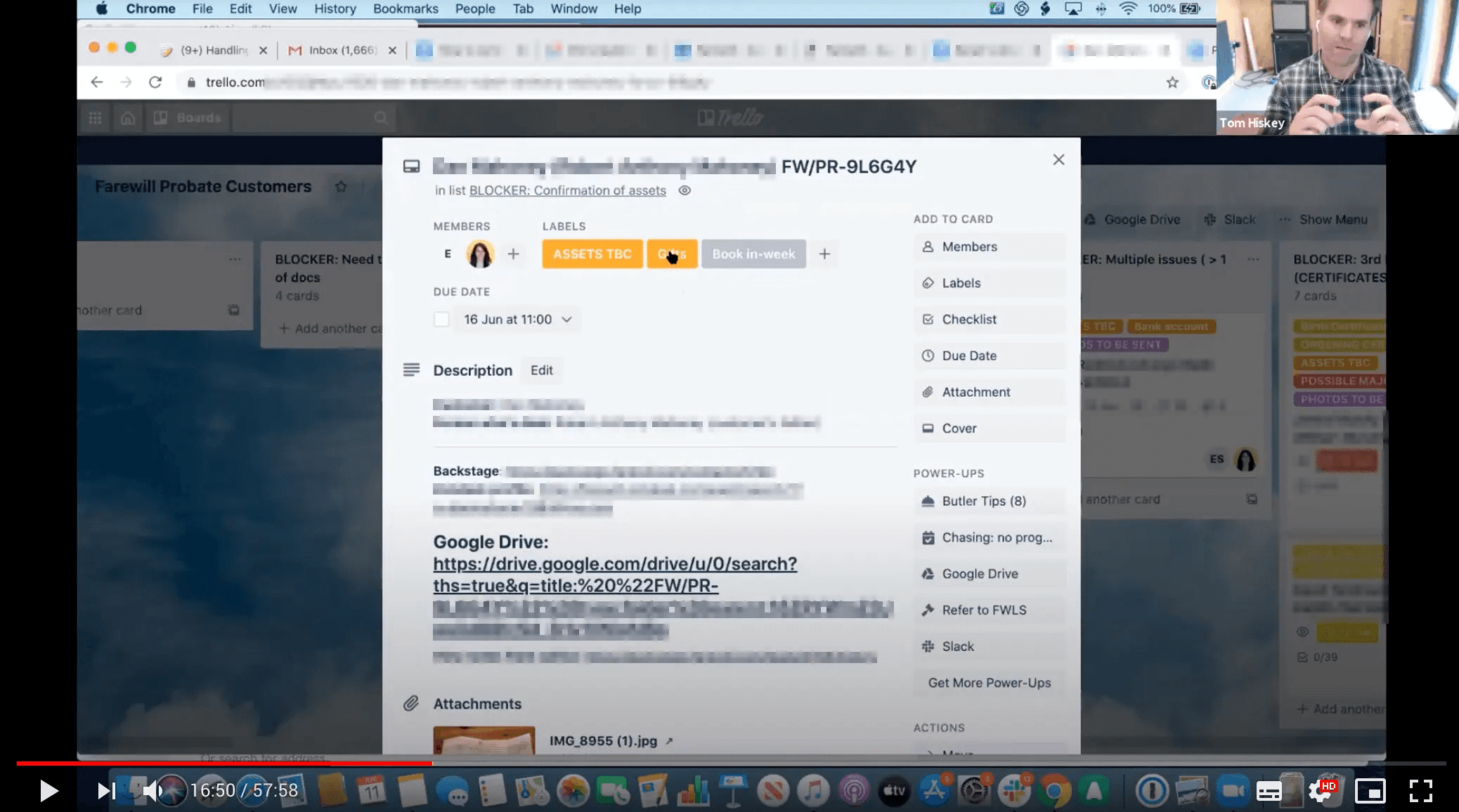Reload the page in Chrome
The height and width of the screenshot is (812, 1459).
click(155, 82)
